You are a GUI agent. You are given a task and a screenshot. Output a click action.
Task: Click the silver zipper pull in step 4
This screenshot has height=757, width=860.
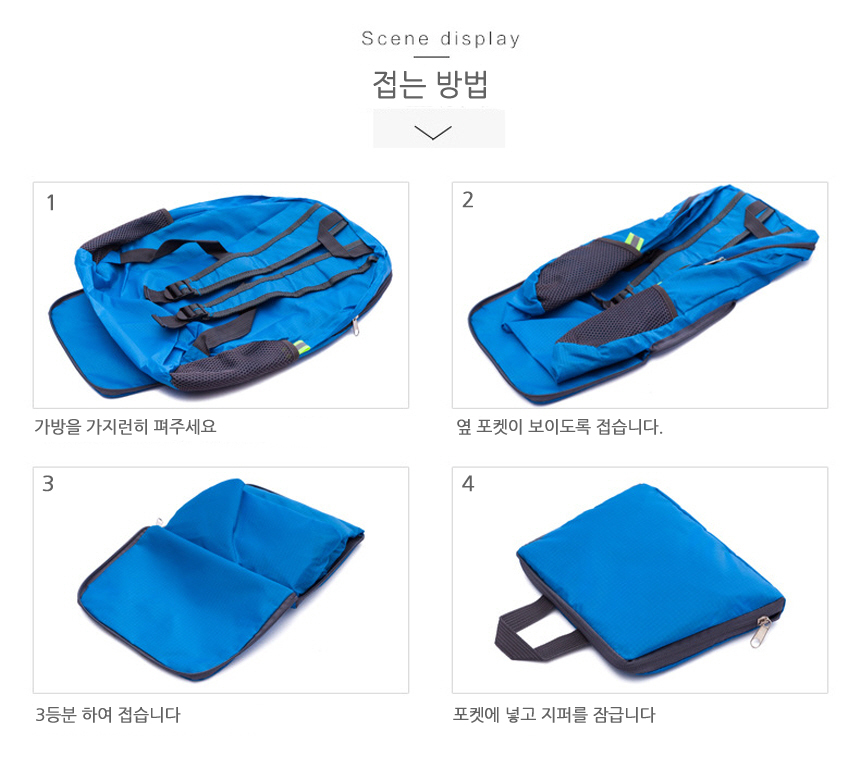762,631
